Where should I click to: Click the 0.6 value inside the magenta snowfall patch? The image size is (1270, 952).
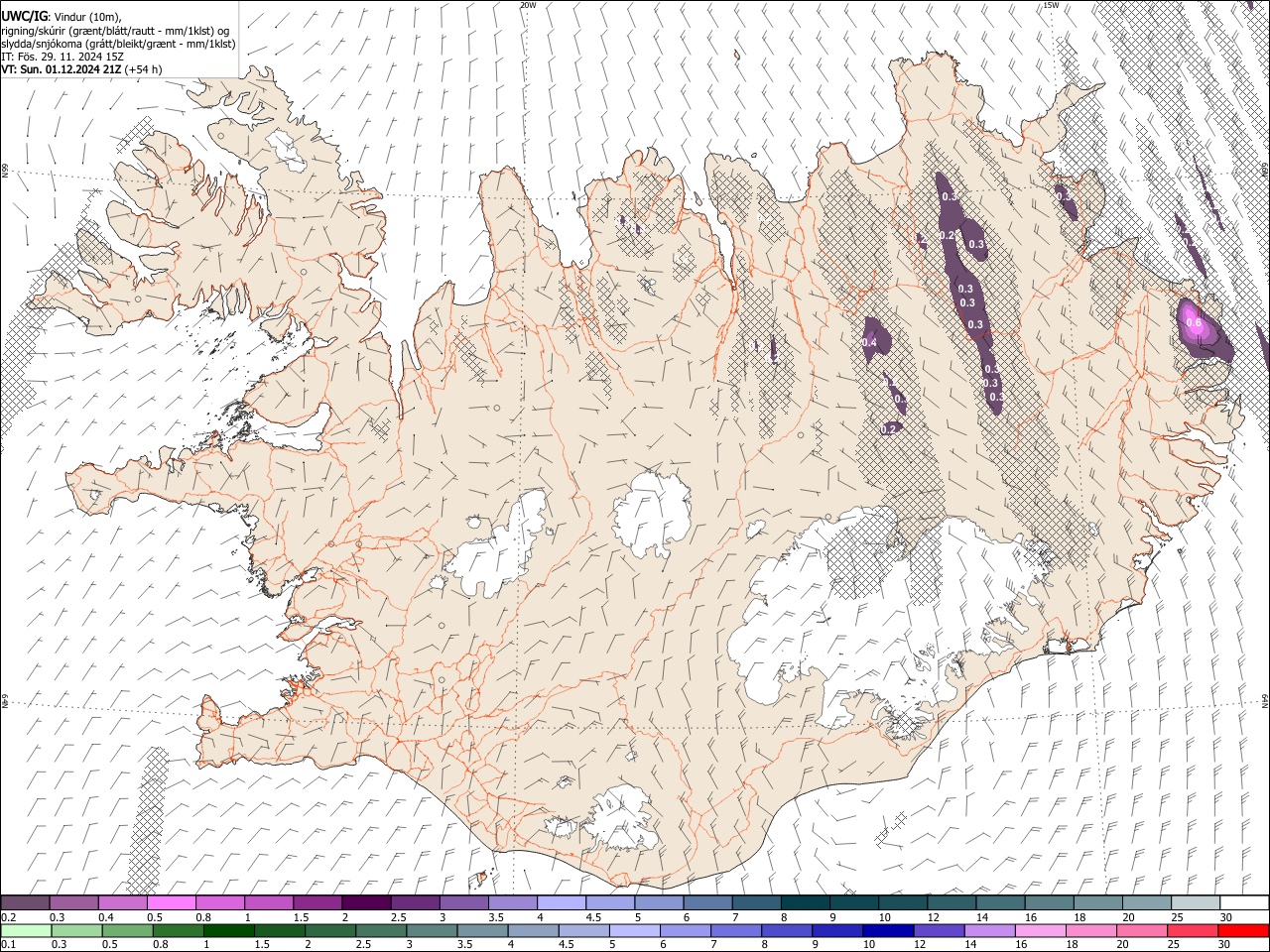(1195, 322)
